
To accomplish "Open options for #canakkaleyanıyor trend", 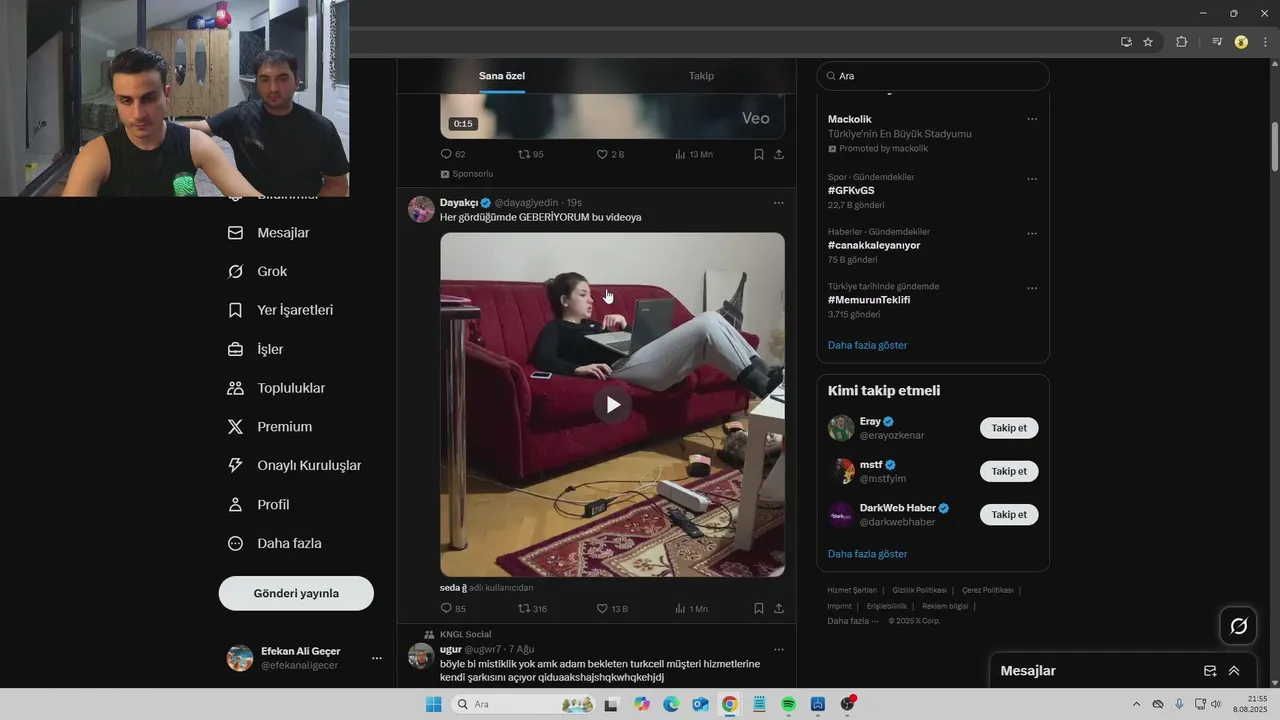I will pos(1032,233).
